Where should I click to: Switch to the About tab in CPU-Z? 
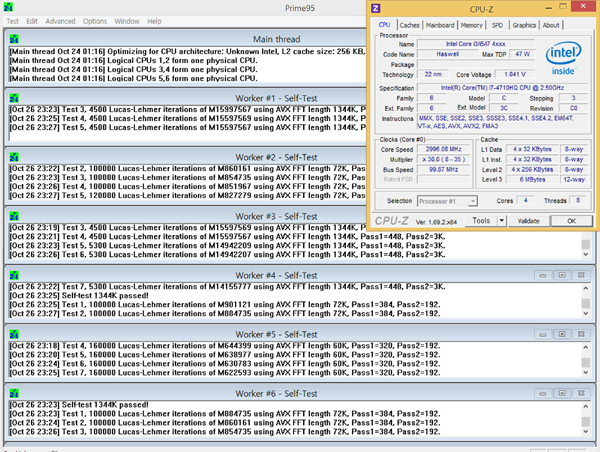tap(551, 25)
